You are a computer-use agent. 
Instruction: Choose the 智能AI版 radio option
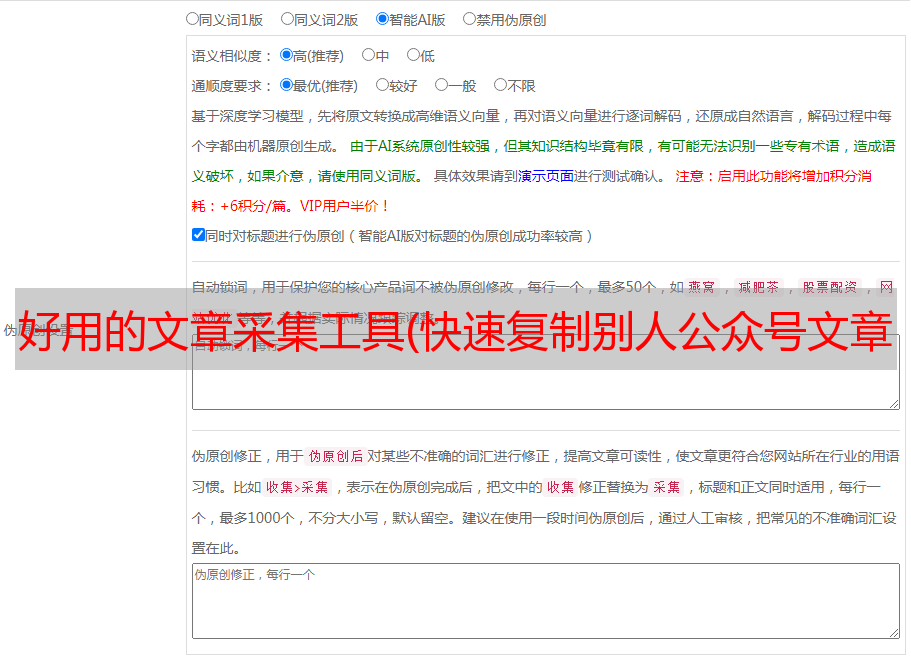point(382,19)
